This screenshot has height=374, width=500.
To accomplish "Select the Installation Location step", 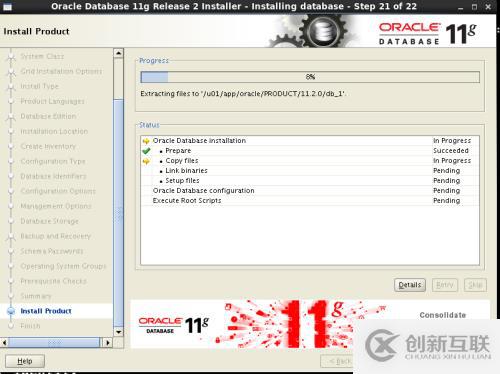I will [54, 131].
